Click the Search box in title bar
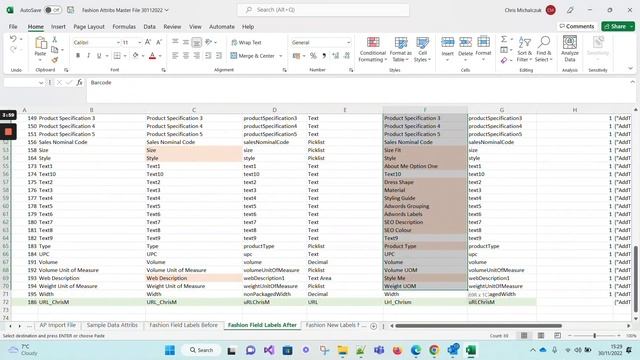 pos(323,10)
